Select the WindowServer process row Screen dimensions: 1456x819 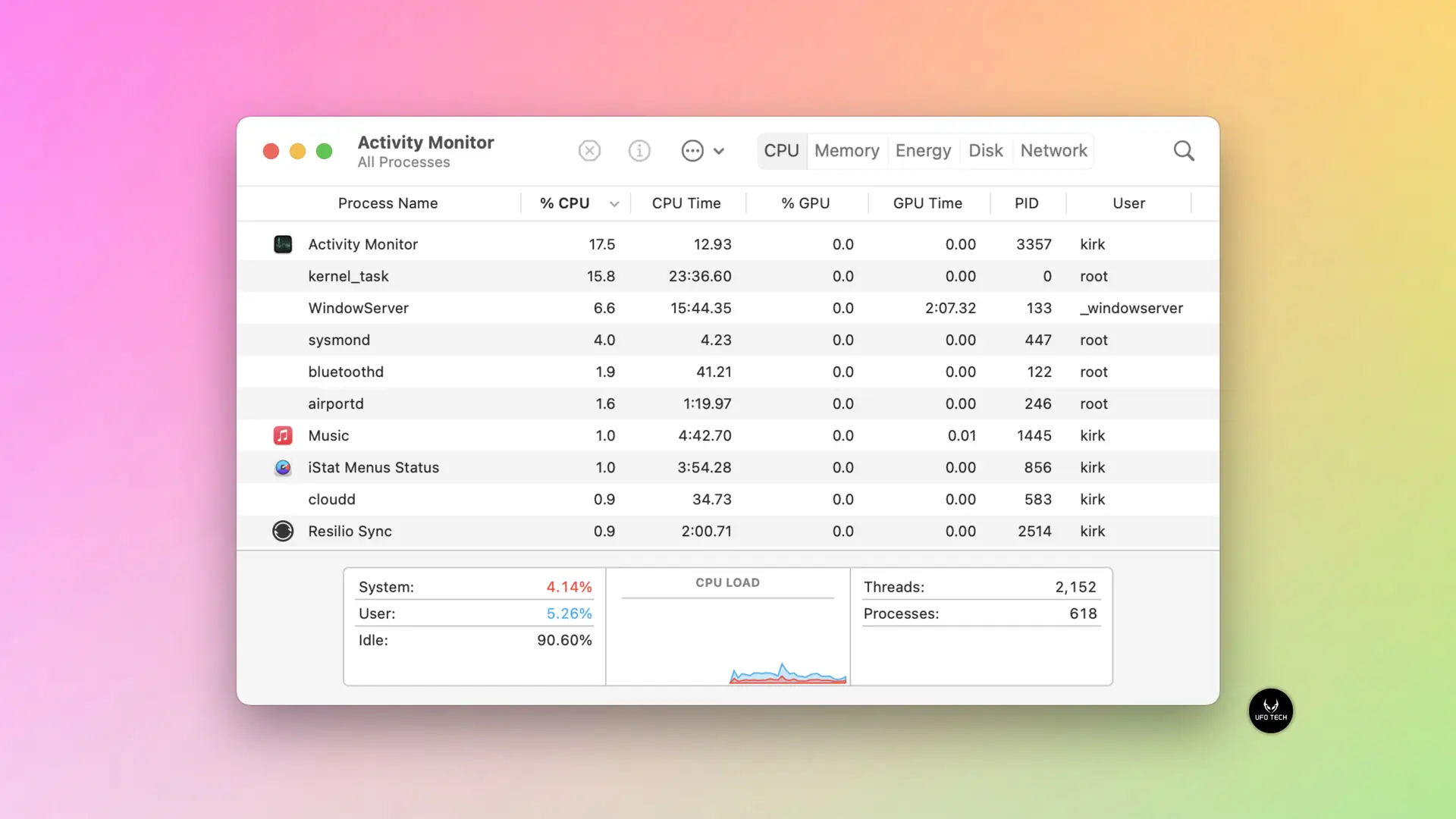click(x=728, y=308)
